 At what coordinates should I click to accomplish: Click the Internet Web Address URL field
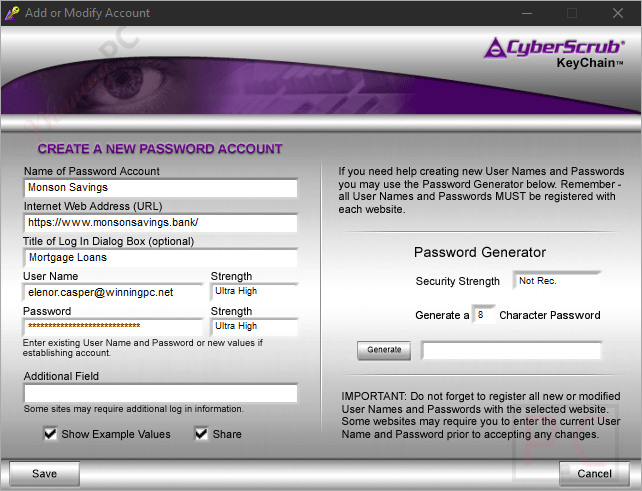pyautogui.click(x=160, y=223)
